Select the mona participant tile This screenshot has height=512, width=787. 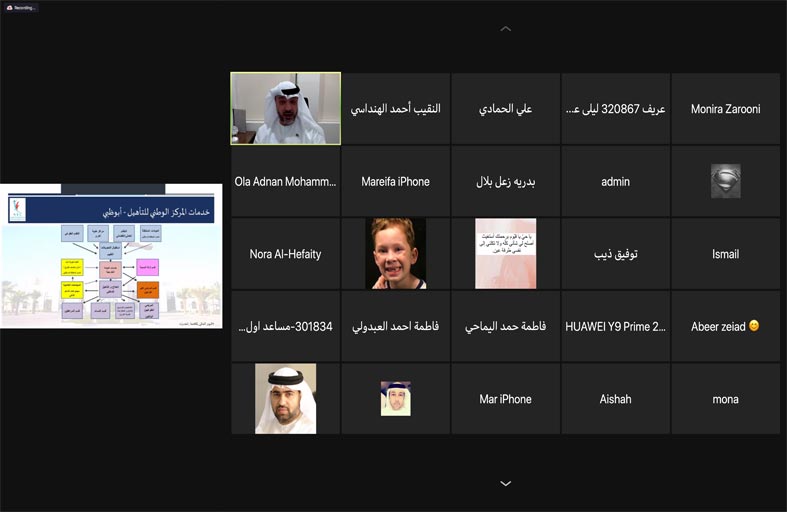point(725,399)
